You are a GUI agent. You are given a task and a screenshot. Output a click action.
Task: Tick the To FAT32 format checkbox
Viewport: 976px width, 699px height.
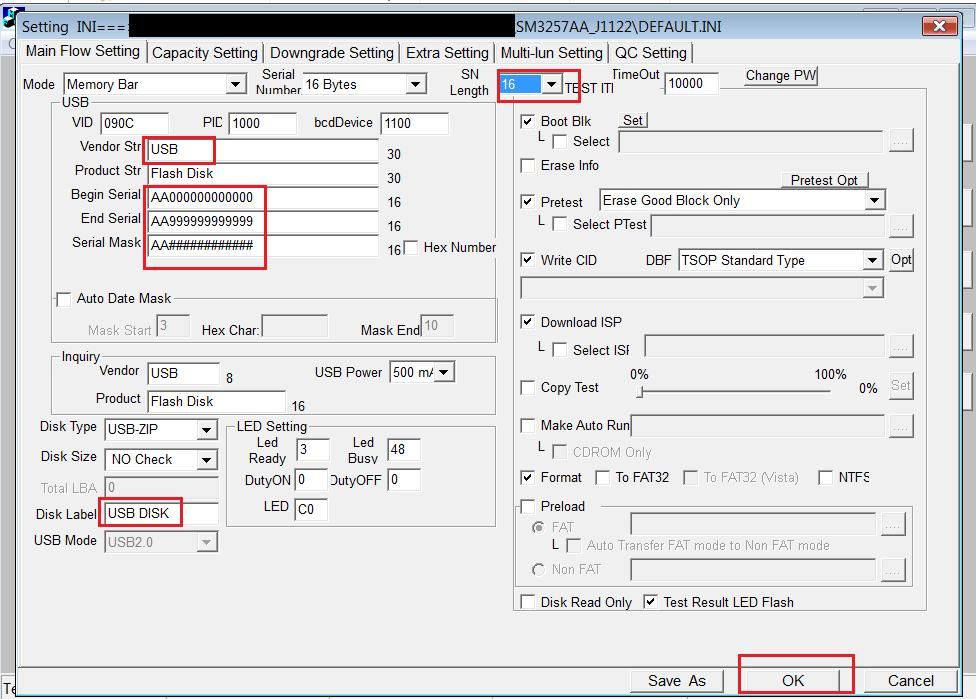coord(603,477)
